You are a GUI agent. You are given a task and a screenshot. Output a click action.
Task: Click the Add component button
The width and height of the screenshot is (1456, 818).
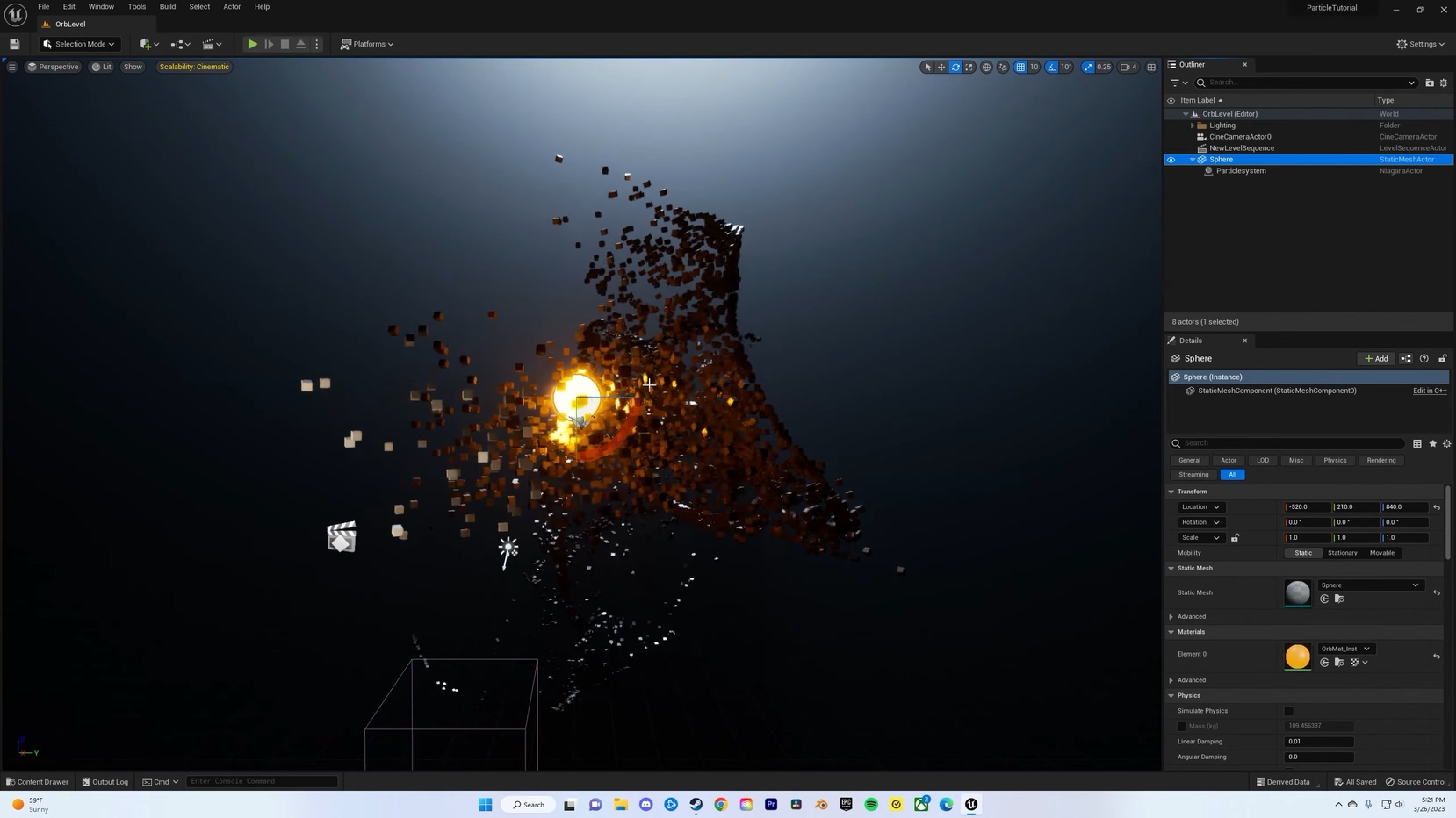click(x=1376, y=359)
